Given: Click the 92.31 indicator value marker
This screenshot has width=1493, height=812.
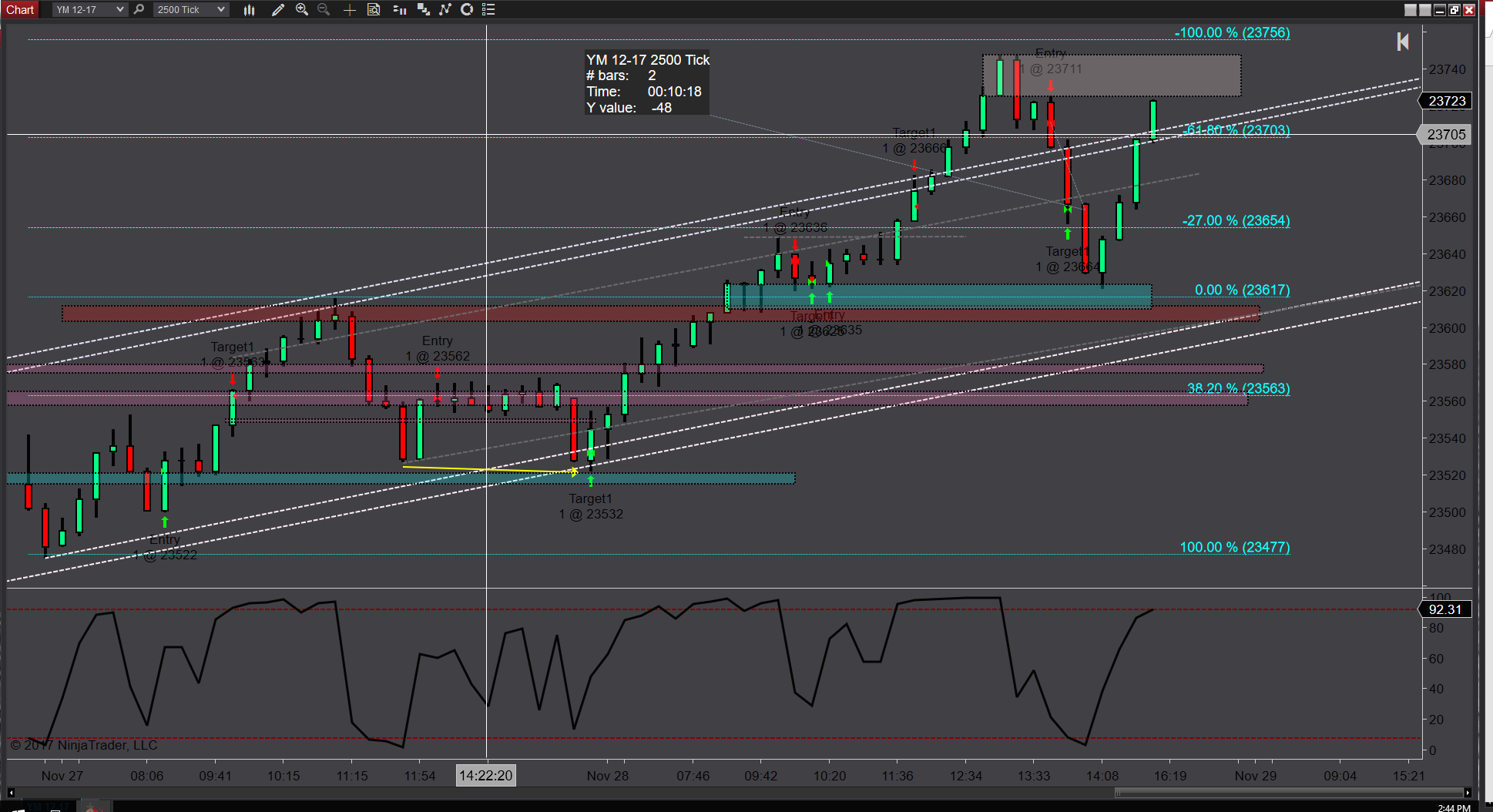Looking at the screenshot, I should [1445, 609].
